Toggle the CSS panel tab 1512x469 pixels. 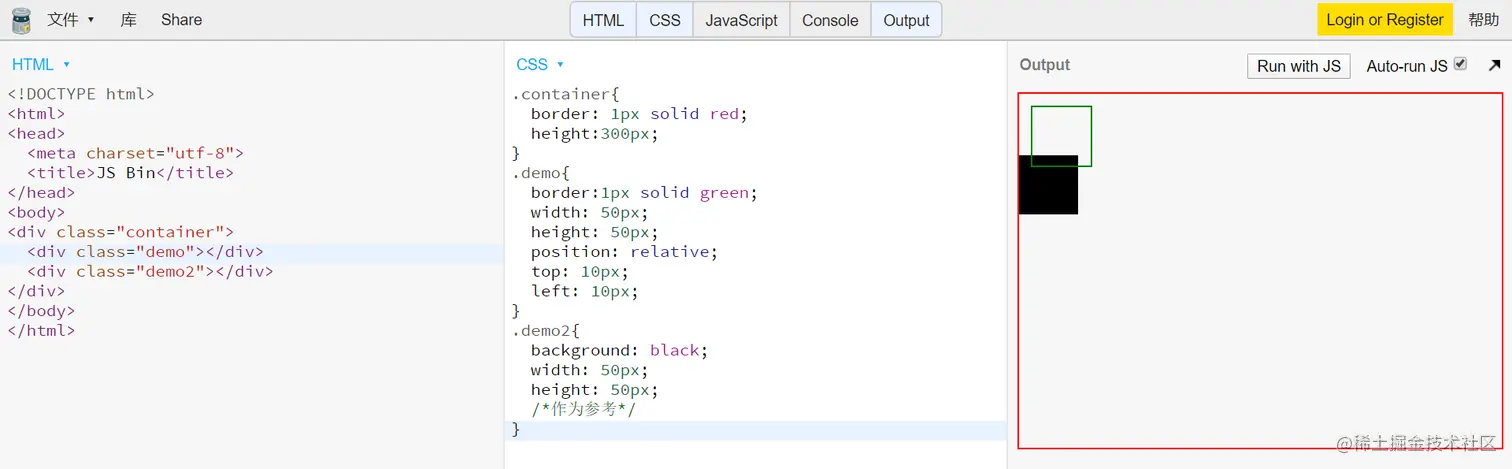665,20
